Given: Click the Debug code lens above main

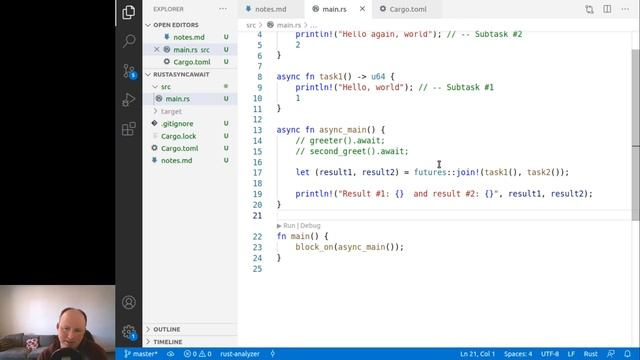Looking at the screenshot, I should 310,225.
